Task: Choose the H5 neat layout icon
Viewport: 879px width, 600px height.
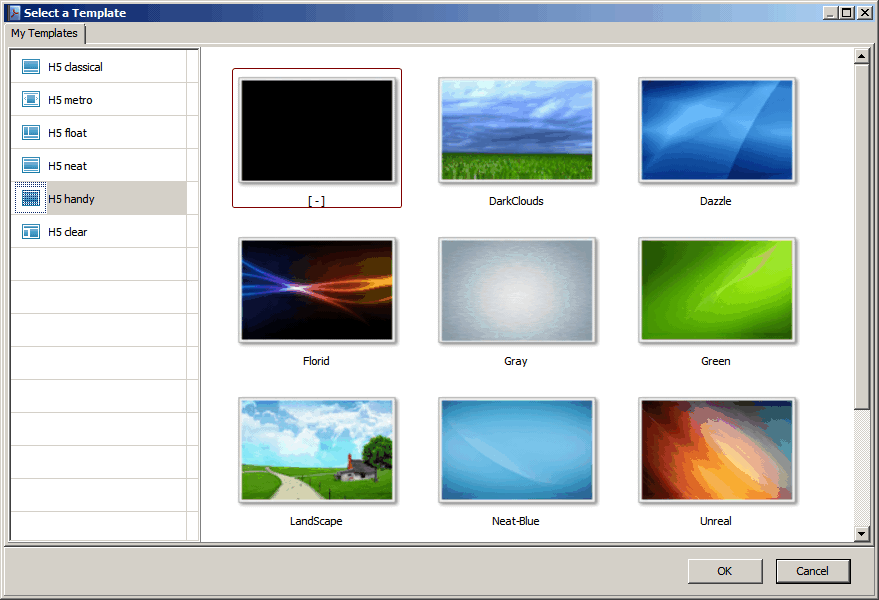Action: pos(31,166)
